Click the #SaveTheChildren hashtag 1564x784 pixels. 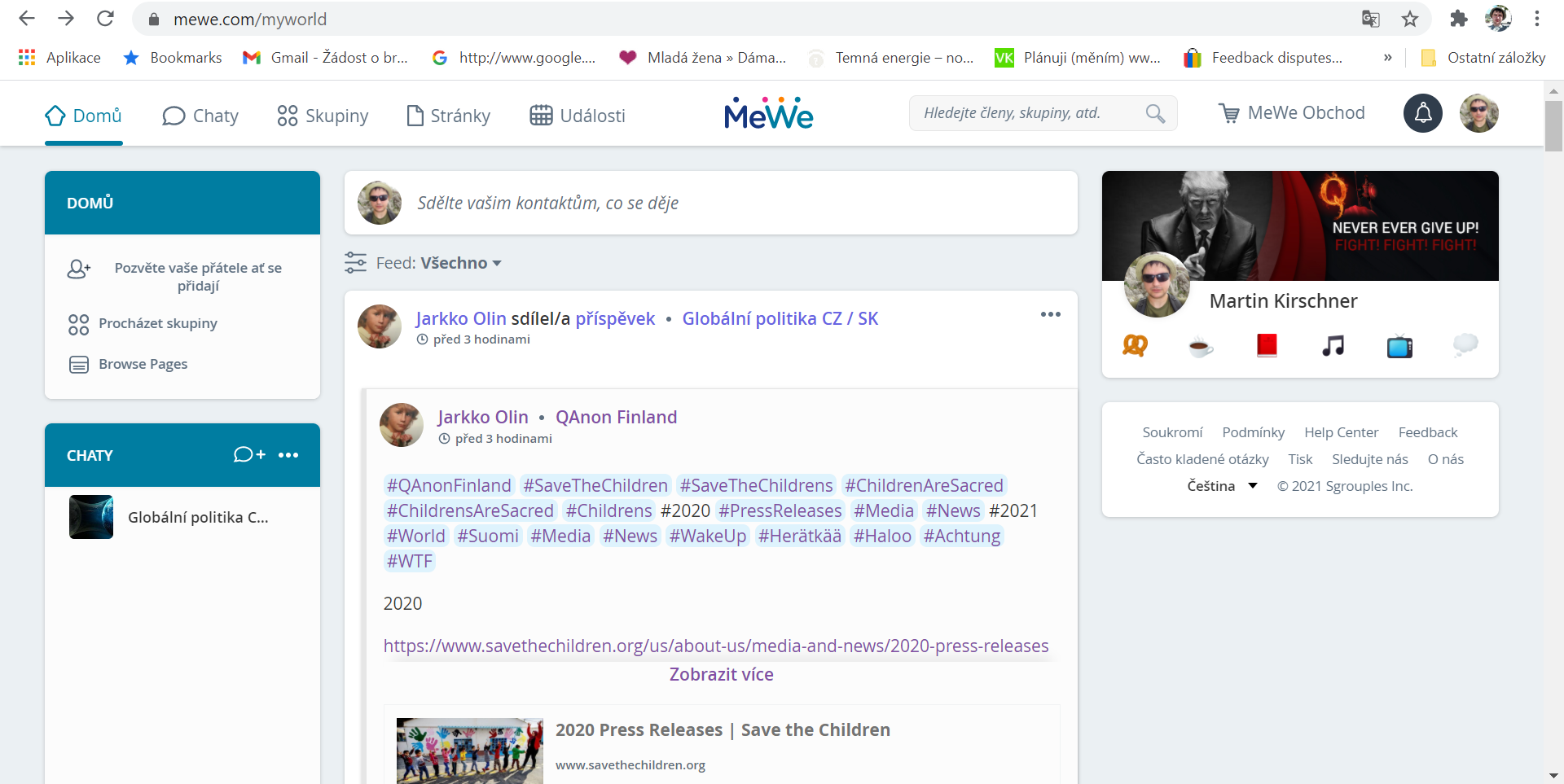(x=595, y=485)
